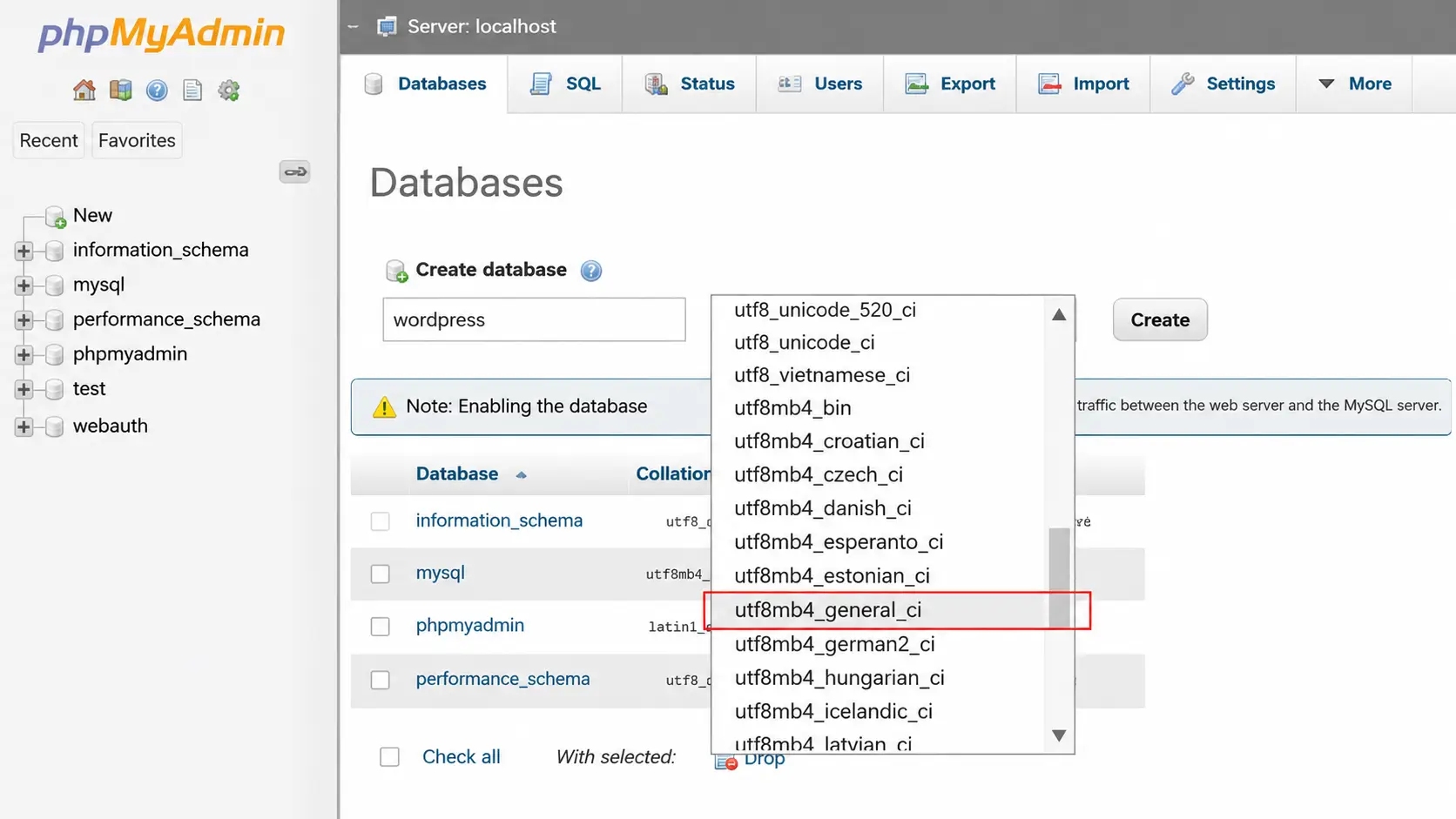
Task: Show Favorites tables list
Action: 137,140
